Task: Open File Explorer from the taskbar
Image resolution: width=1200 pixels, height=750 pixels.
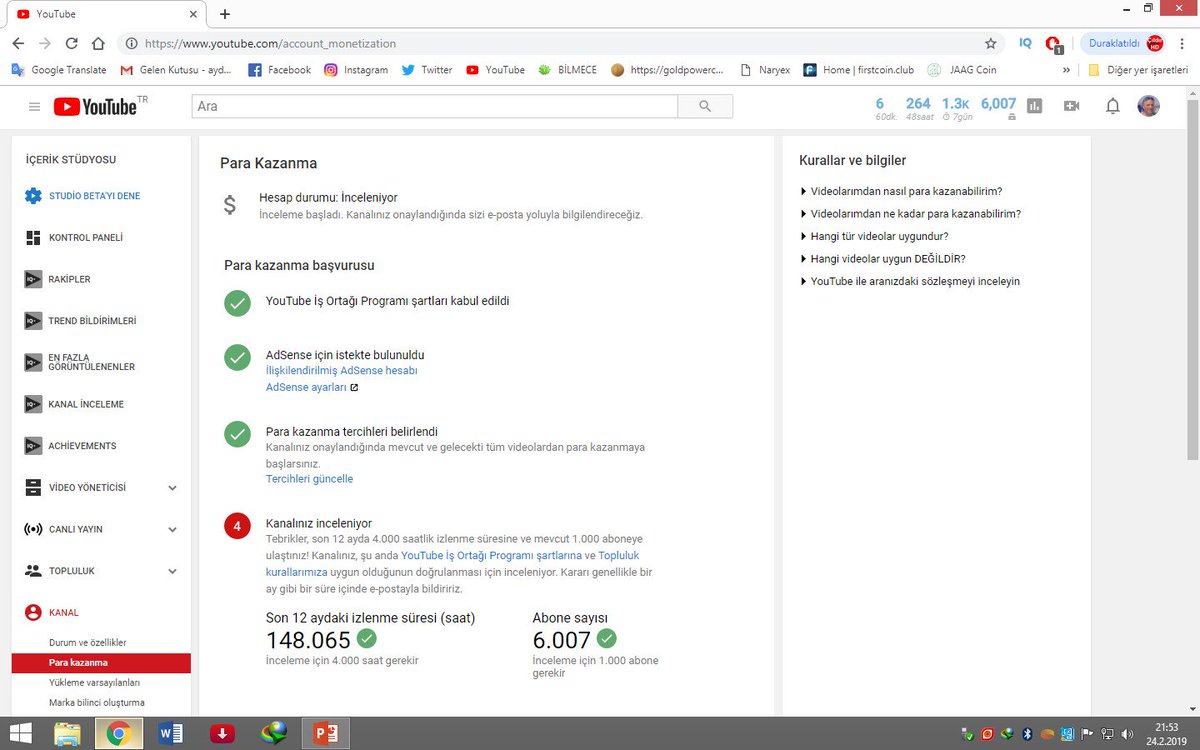Action: pyautogui.click(x=67, y=733)
